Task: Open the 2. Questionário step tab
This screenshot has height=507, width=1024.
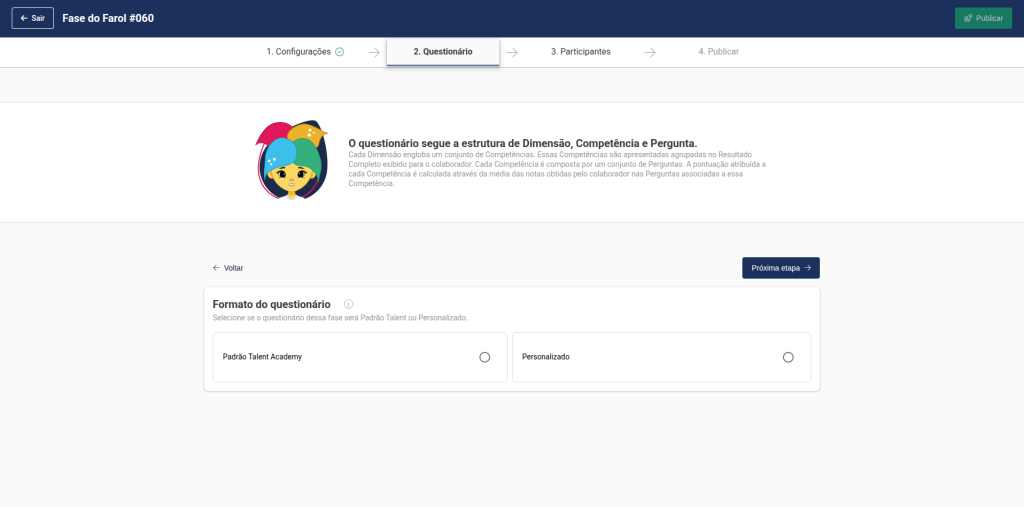Action: click(443, 52)
